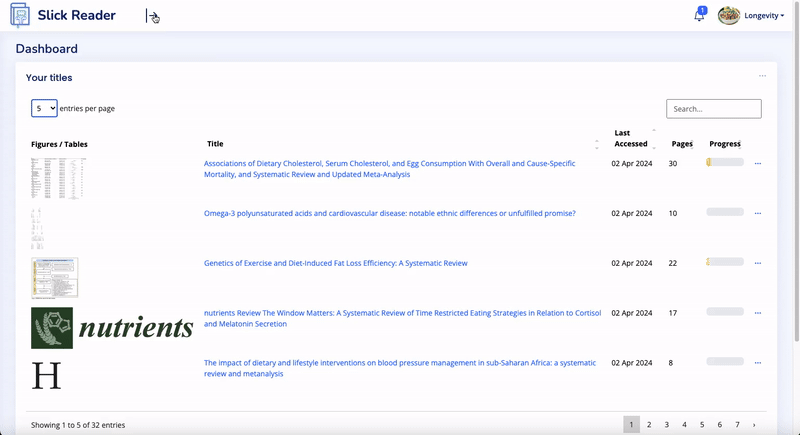Open the notifications bell
This screenshot has height=435, width=800.
click(699, 16)
